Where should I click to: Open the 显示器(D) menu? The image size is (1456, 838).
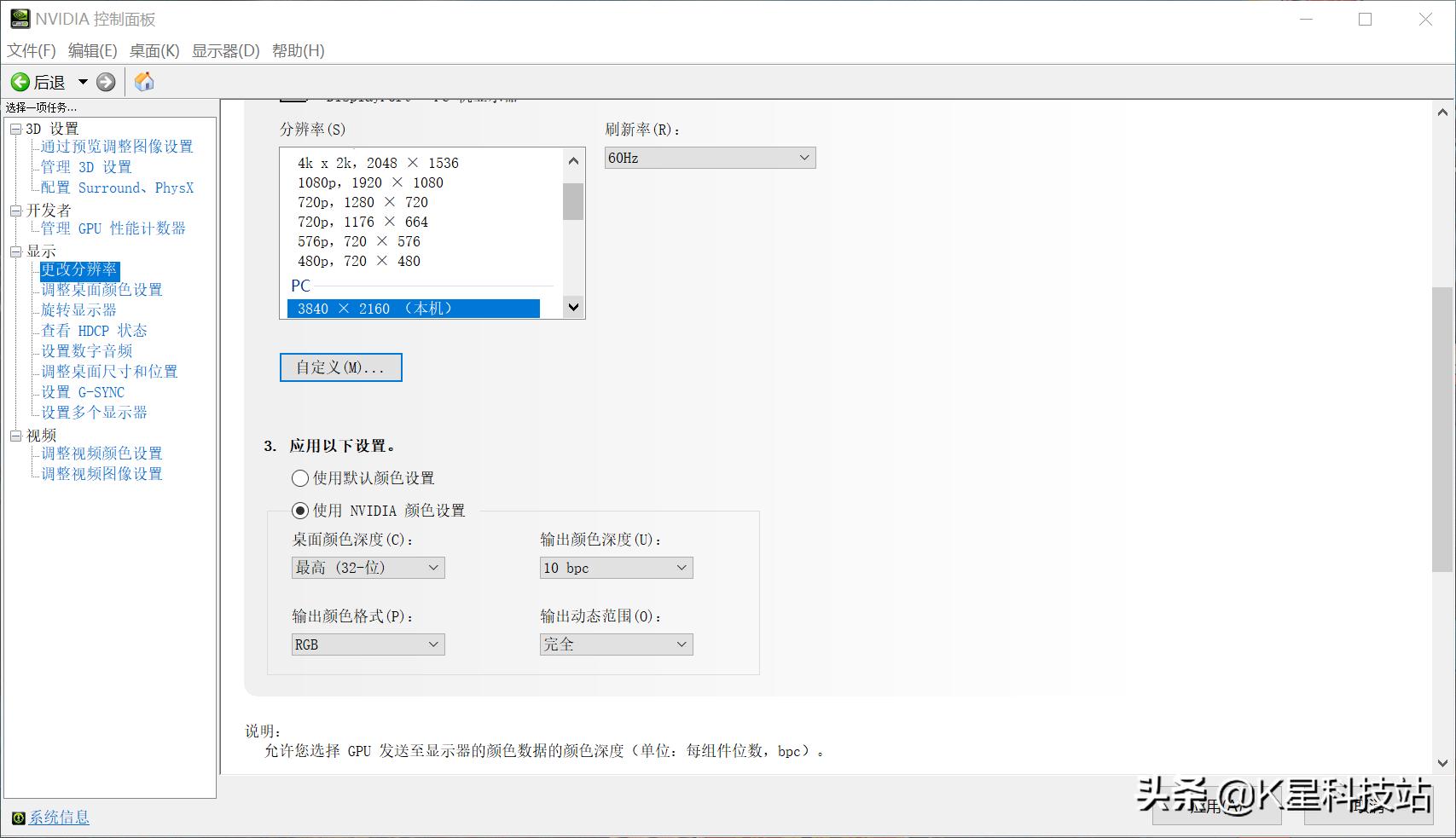227,50
